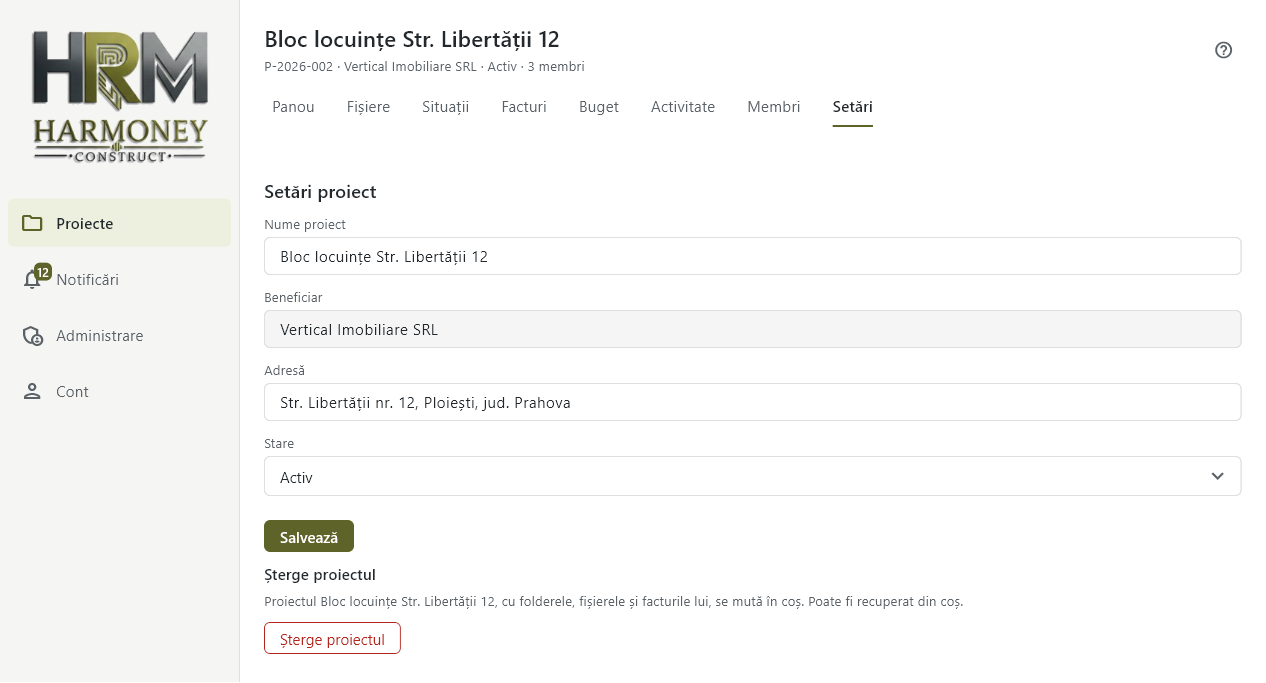Click the notifications bell icon
Image resolution: width=1266 pixels, height=683 pixels.
pyautogui.click(x=32, y=280)
